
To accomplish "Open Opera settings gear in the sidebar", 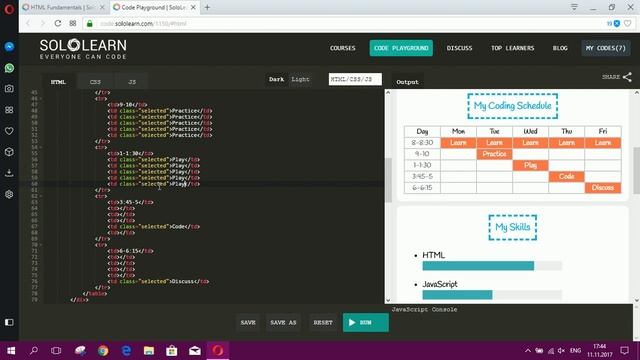I will click(x=9, y=194).
